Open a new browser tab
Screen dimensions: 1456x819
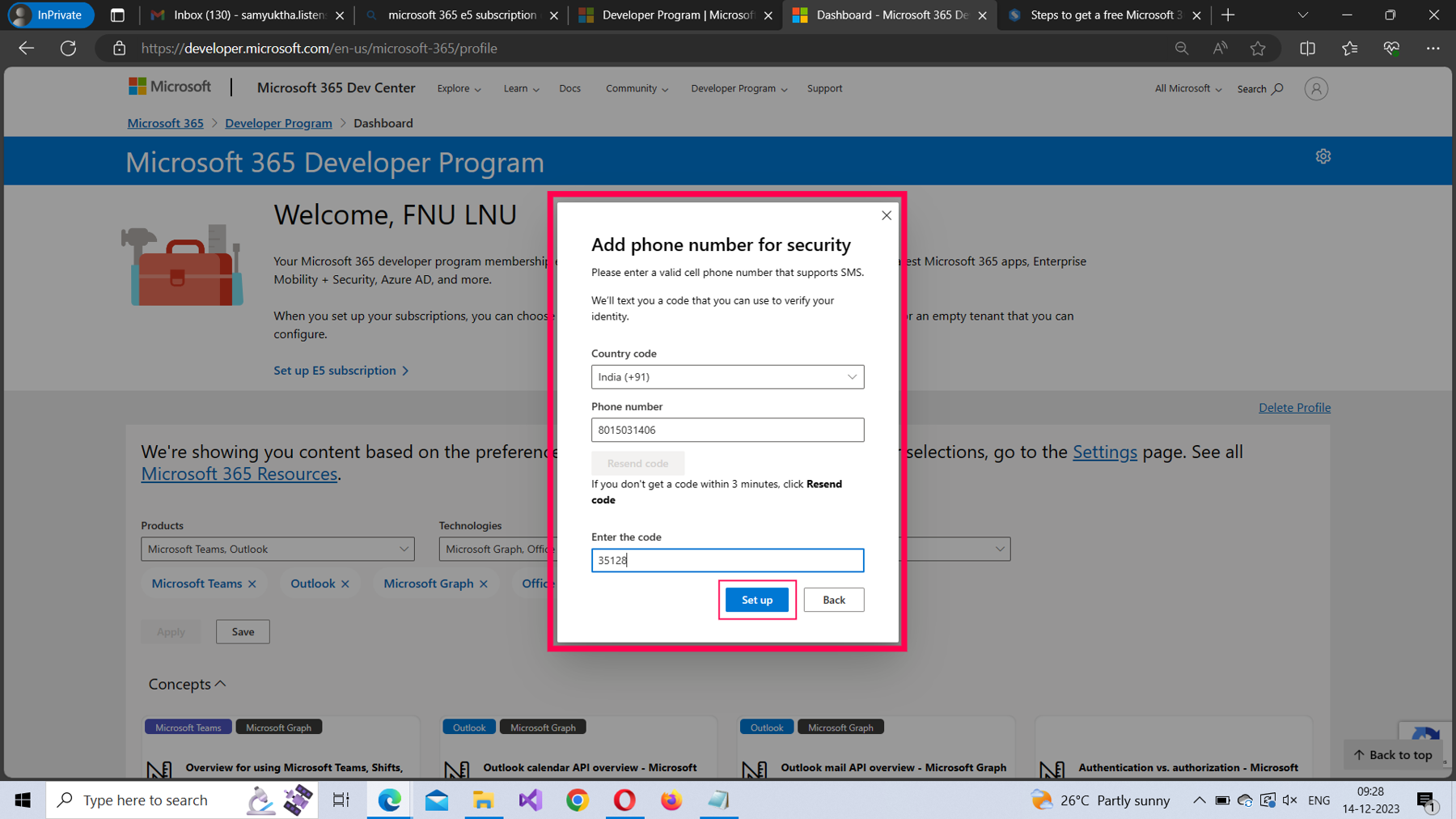point(1228,15)
